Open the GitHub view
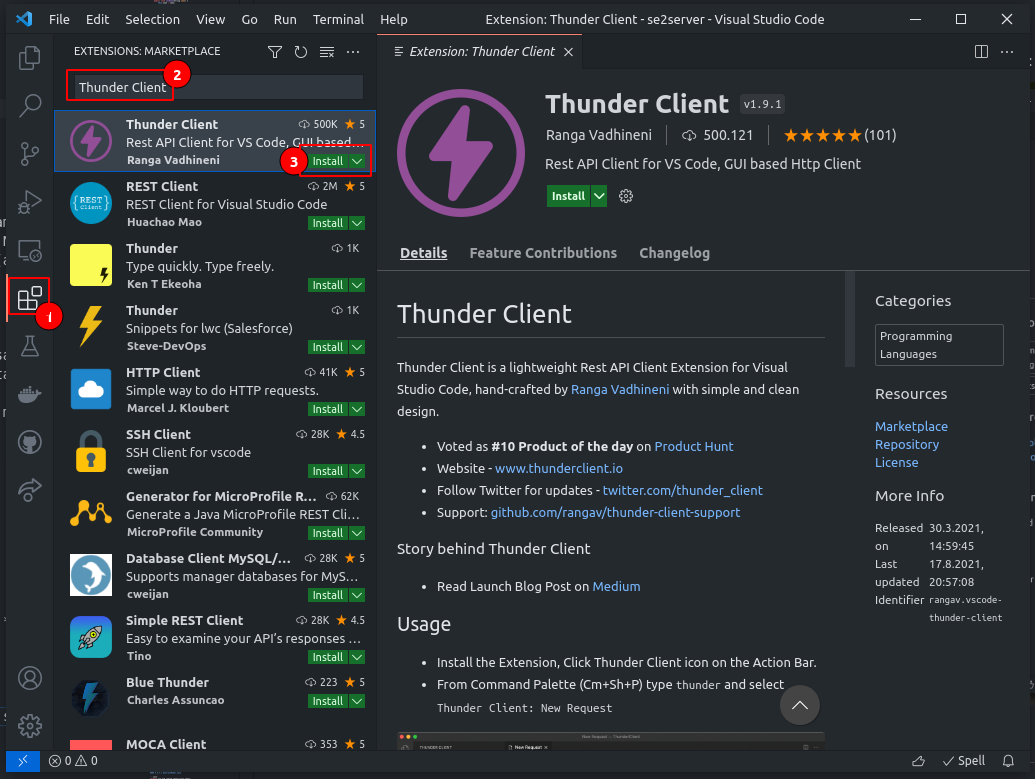Image resolution: width=1035 pixels, height=779 pixels. (29, 442)
